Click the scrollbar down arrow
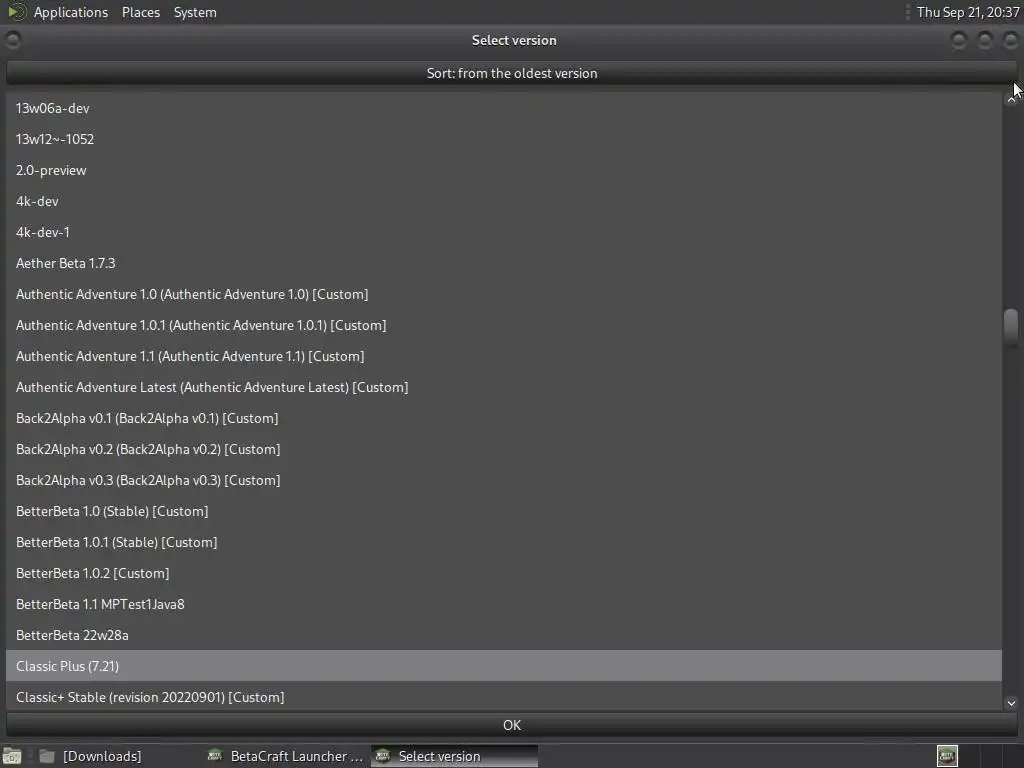Viewport: 1024px width, 768px height. coord(1011,703)
